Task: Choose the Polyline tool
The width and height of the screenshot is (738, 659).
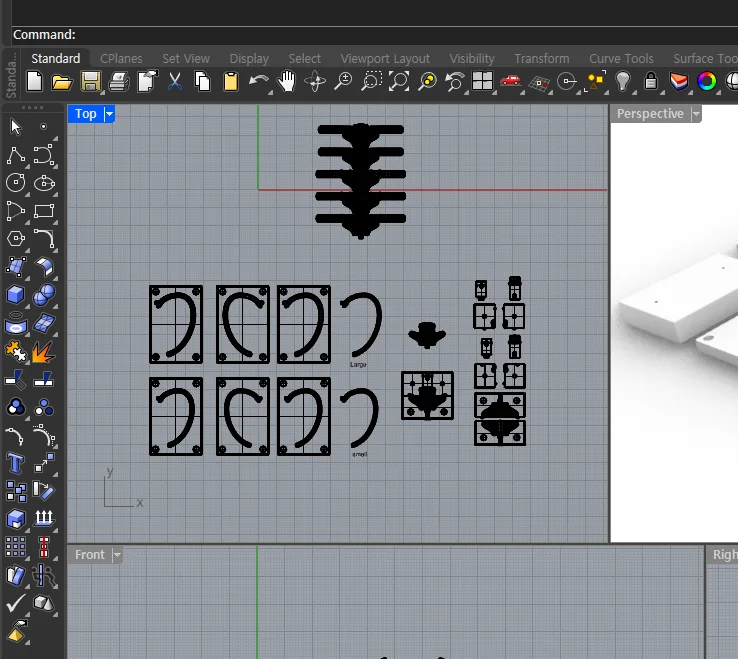Action: (16, 155)
